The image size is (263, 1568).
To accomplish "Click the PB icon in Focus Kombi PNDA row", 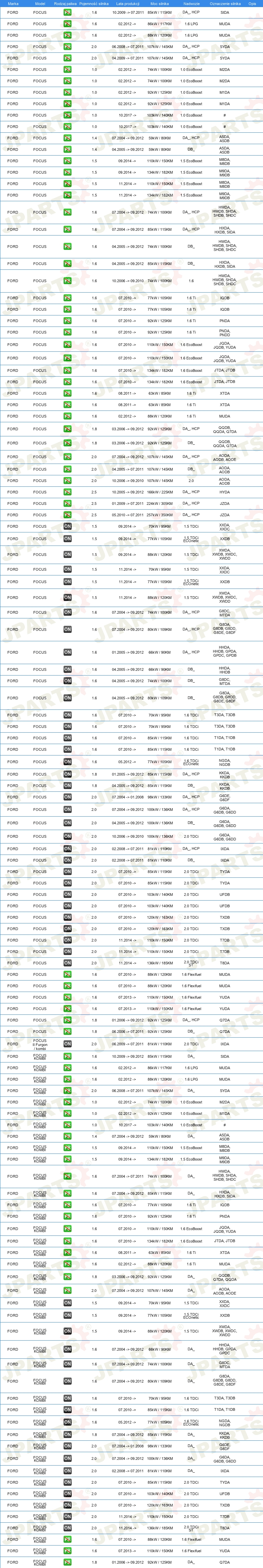I will click(68, 1216).
